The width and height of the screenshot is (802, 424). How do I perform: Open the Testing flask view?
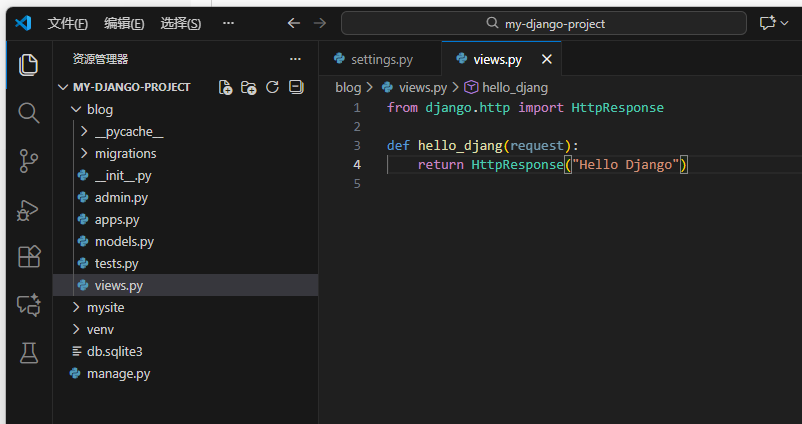tap(29, 353)
